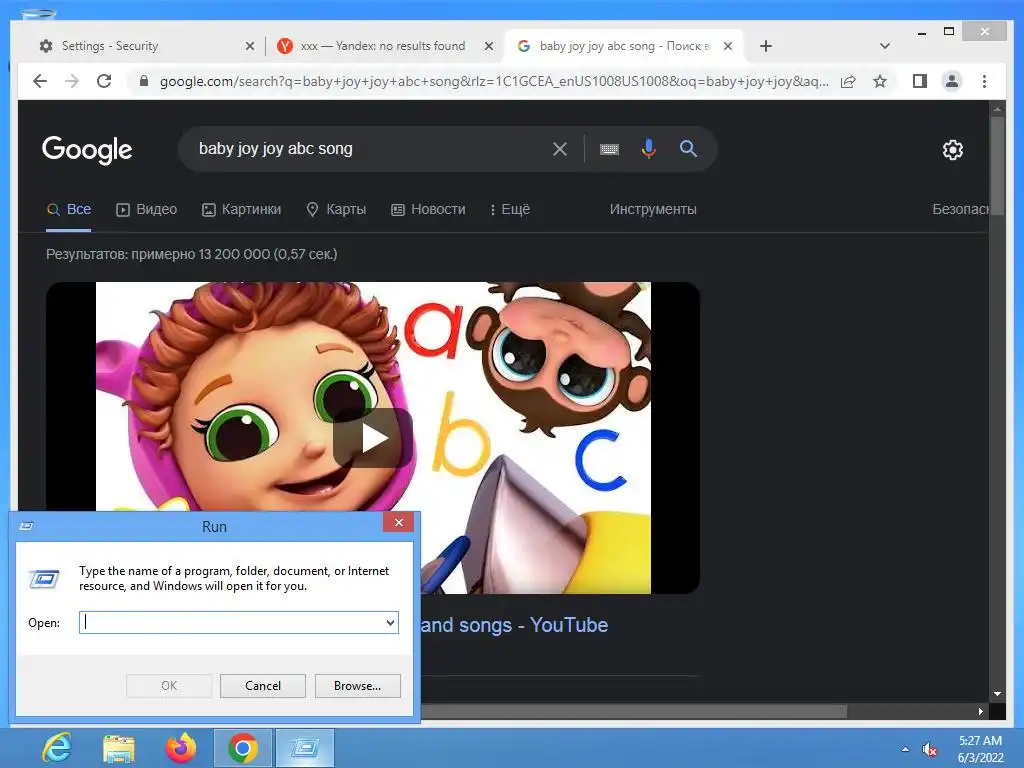The image size is (1024, 768).
Task: Focus the Google search box text
Action: pos(276,149)
